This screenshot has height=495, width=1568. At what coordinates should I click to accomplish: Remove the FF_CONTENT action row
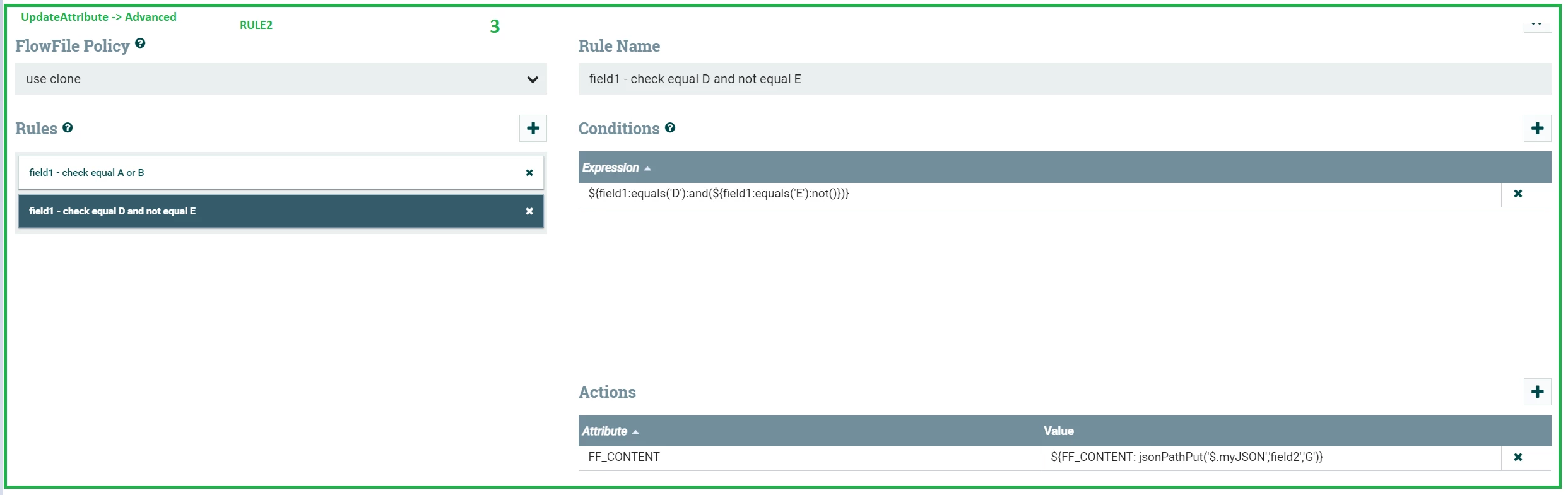pyautogui.click(x=1518, y=457)
